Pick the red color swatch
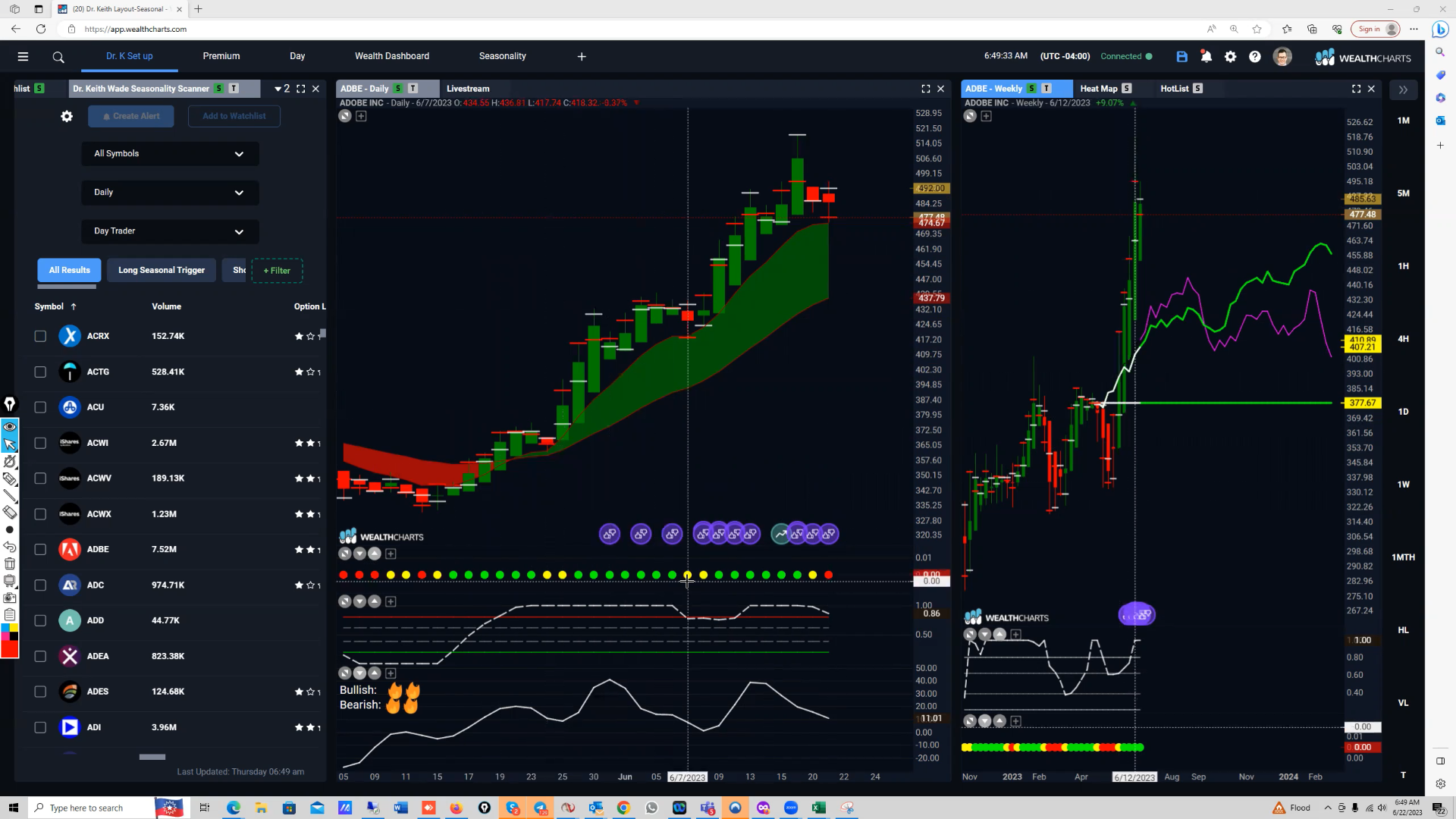 [x=10, y=649]
